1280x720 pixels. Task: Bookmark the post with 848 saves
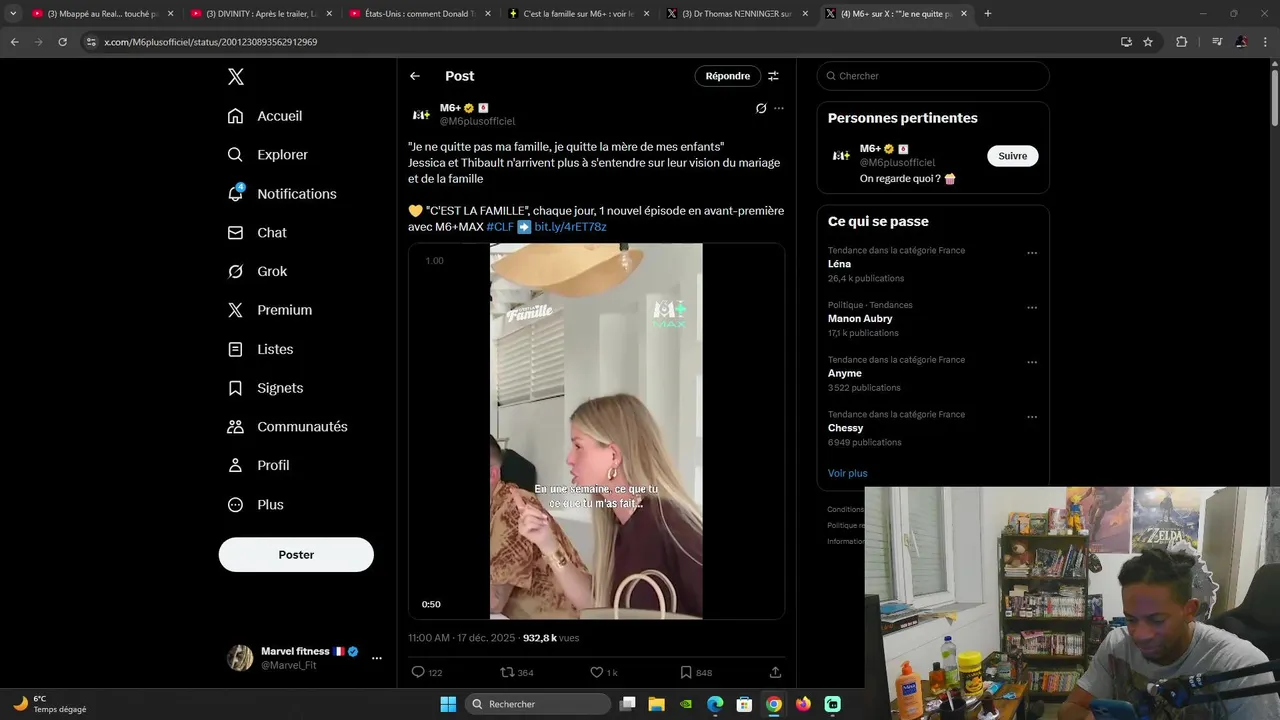pyautogui.click(x=686, y=672)
